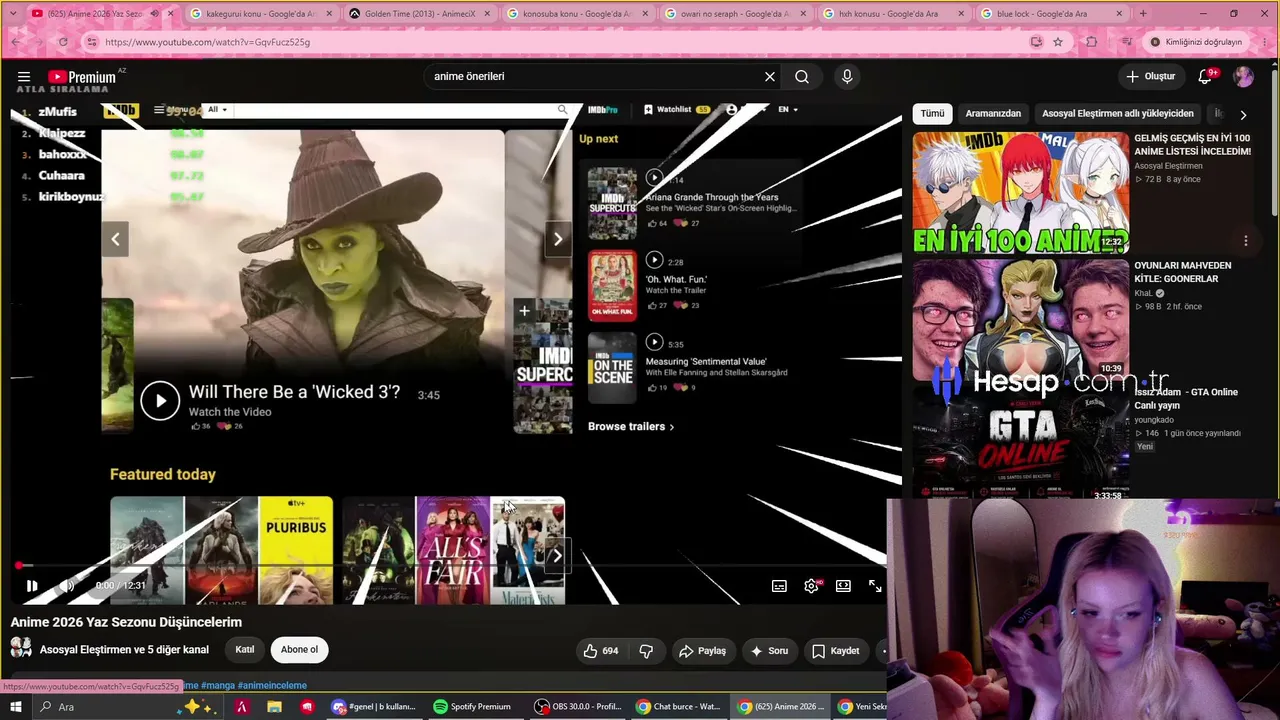Select the Asosyal Eleştirmen adlı yükleyiciden chip
1280x720 pixels.
point(1118,114)
